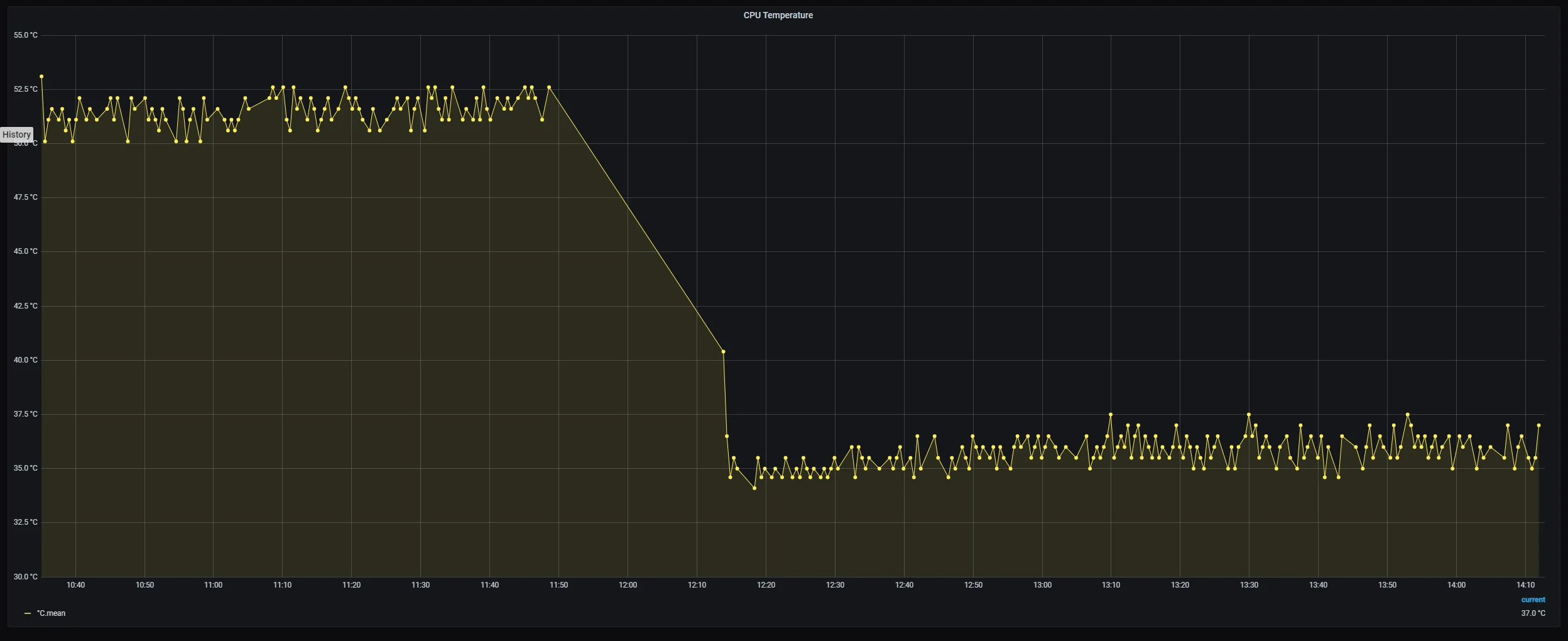
Task: Click the 12:00 time axis label
Action: pos(628,585)
